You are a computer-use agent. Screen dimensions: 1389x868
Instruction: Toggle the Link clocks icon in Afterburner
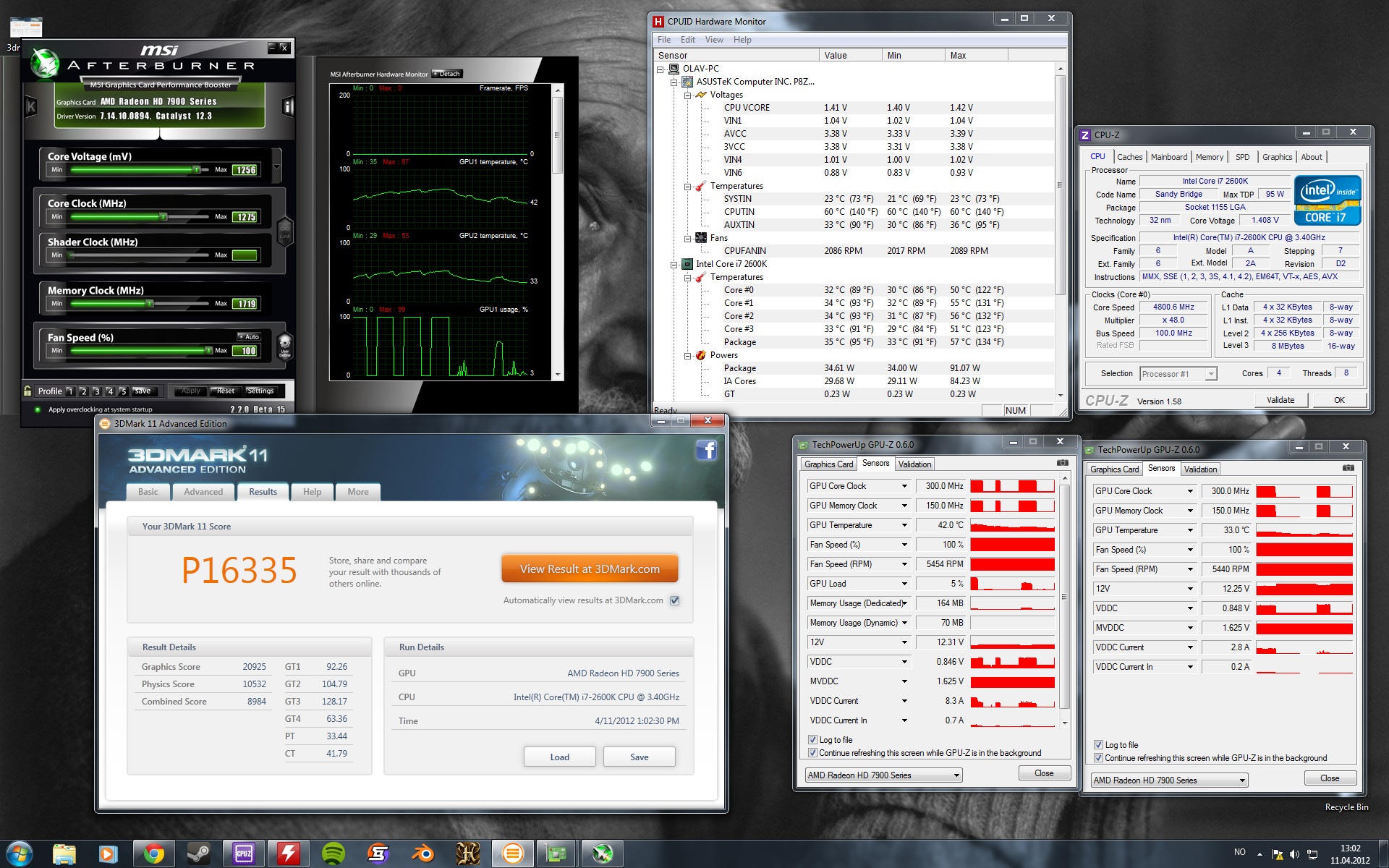point(284,231)
